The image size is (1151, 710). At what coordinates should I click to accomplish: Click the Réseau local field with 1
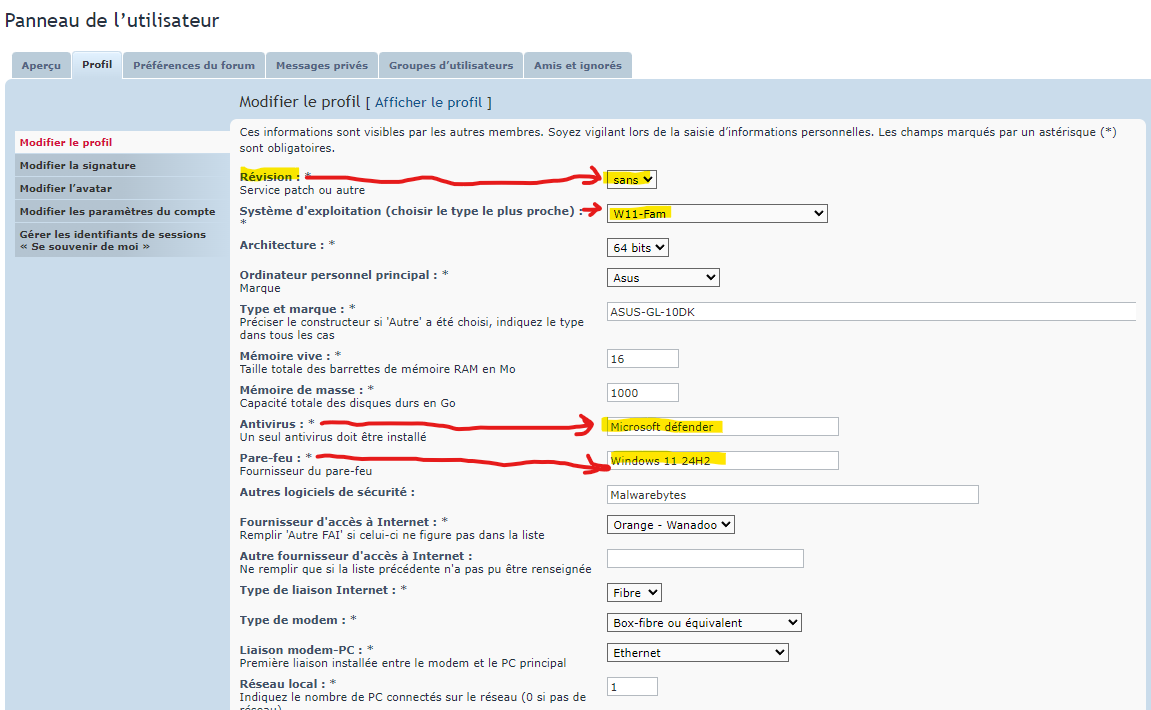click(632, 687)
